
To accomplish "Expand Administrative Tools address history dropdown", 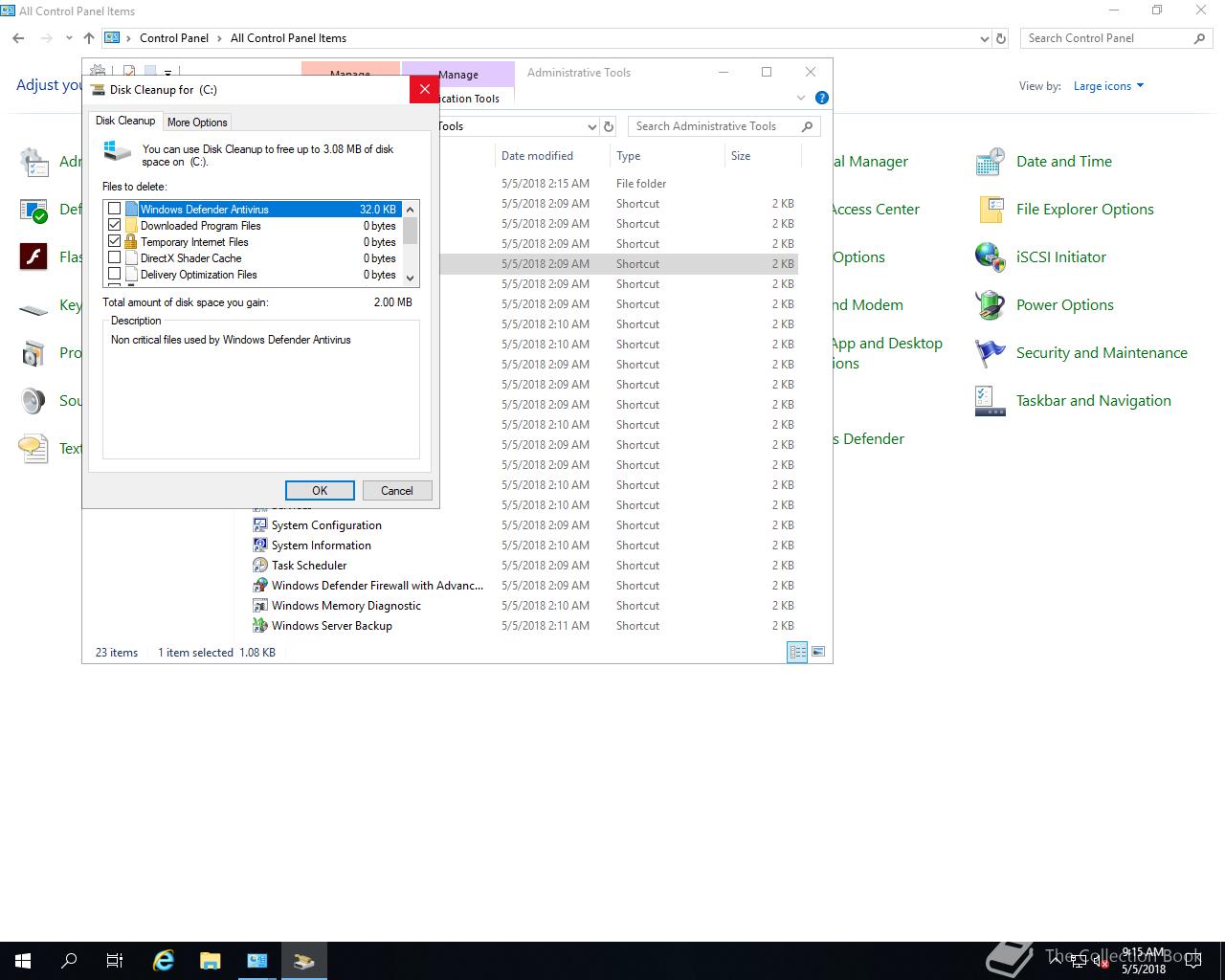I will point(591,126).
